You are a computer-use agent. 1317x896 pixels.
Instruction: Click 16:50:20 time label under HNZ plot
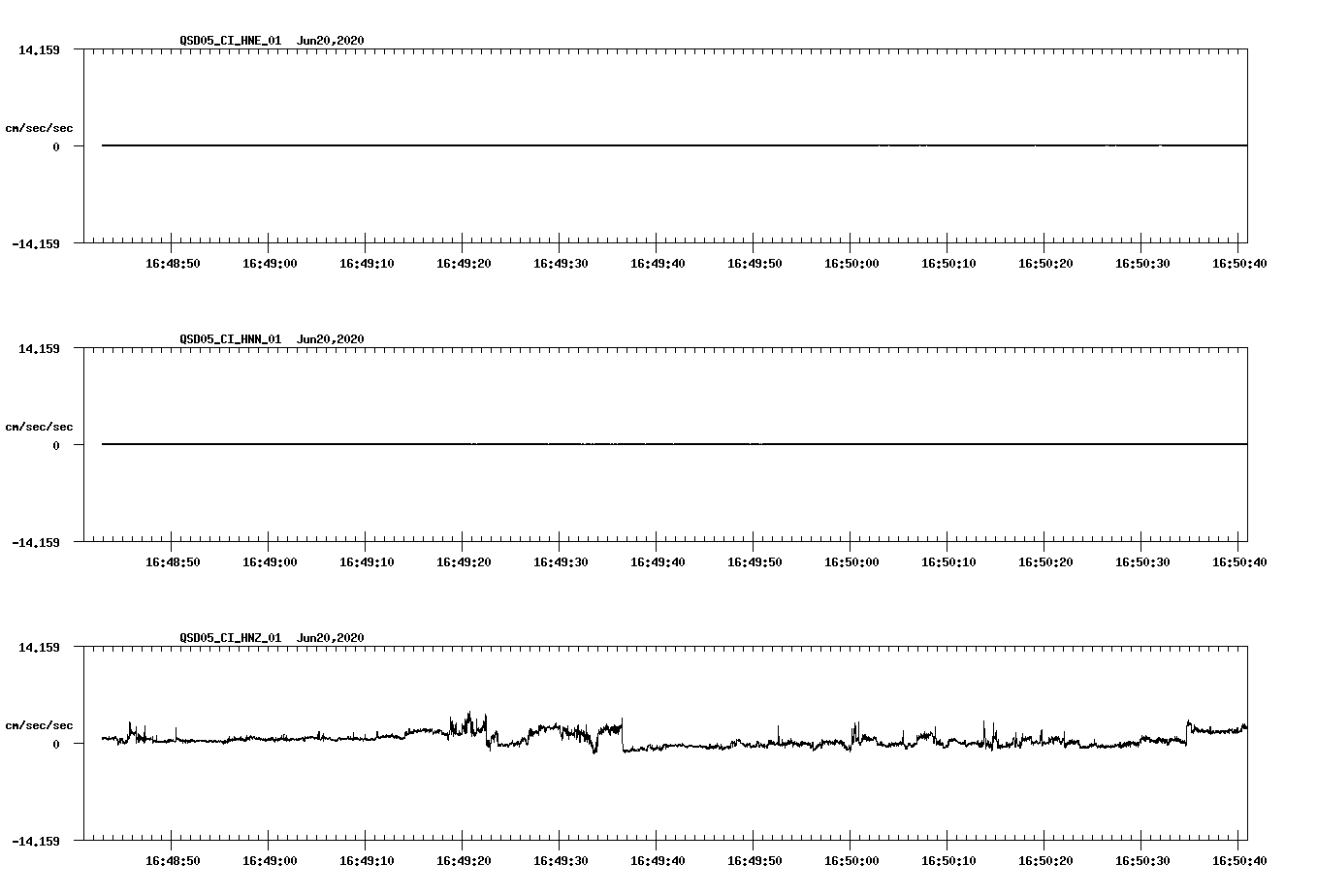click(x=1045, y=861)
